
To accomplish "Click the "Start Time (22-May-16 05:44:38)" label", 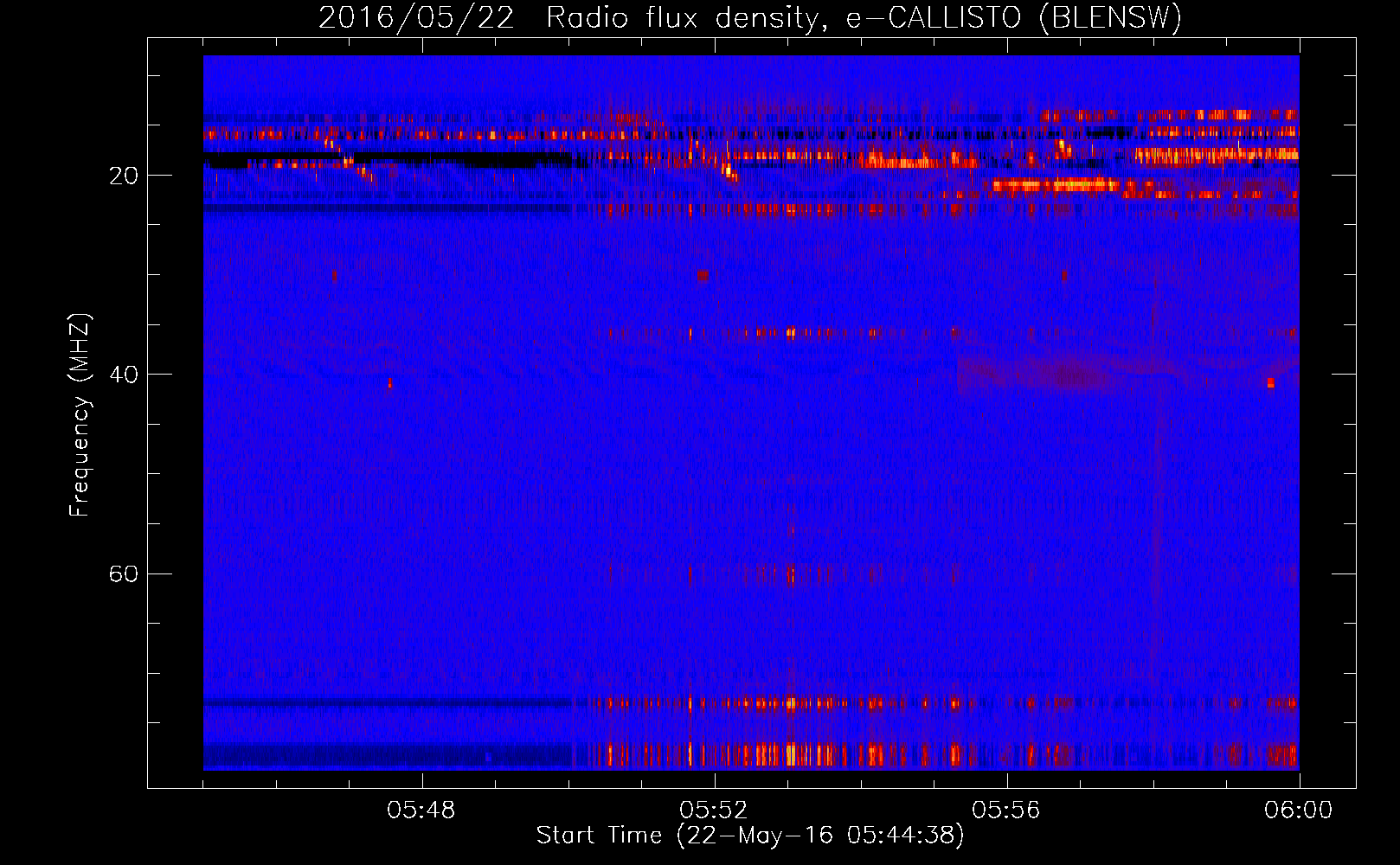I will 750,836.
